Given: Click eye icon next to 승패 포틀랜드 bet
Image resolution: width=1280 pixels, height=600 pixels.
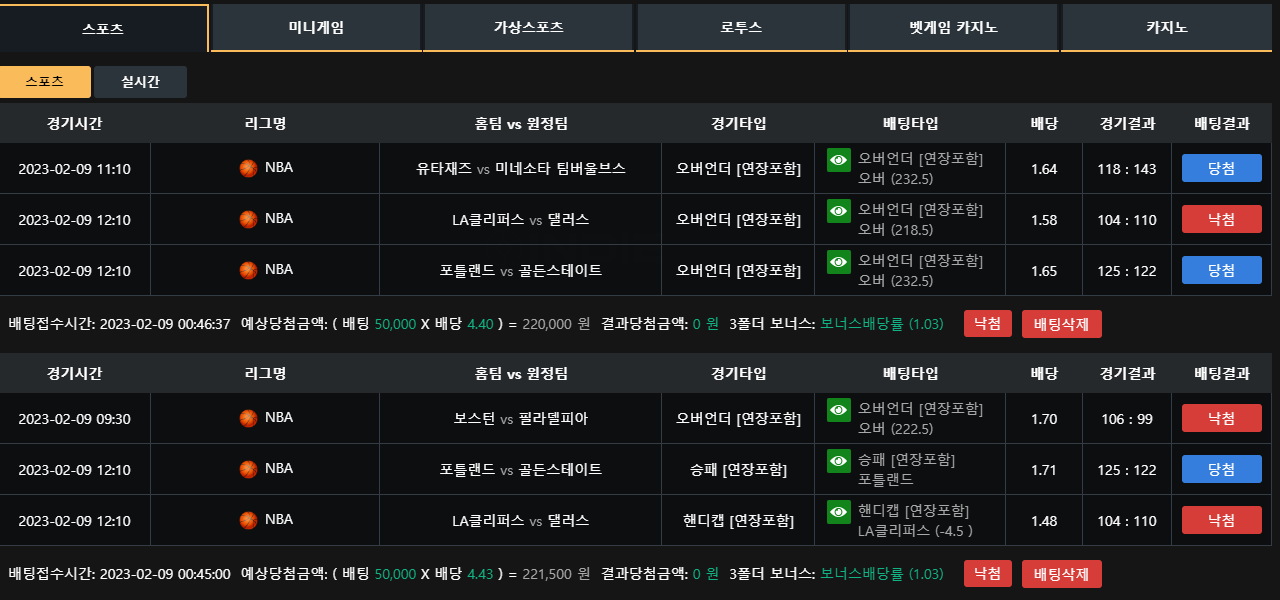Looking at the screenshot, I should (x=839, y=461).
